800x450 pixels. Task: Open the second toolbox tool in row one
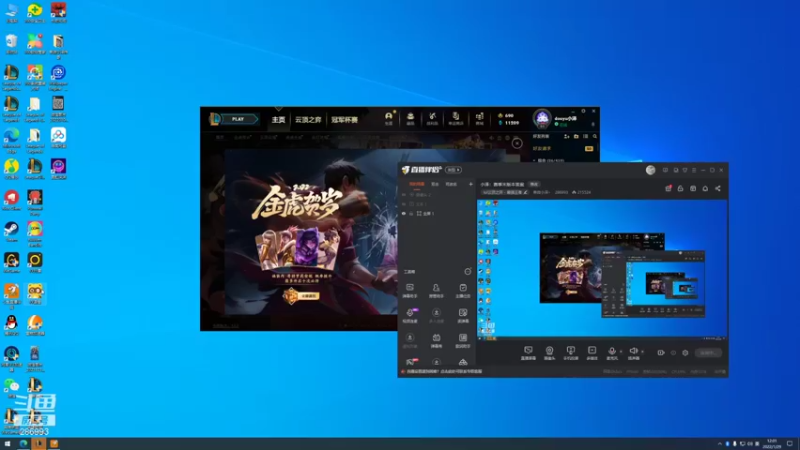point(436,291)
